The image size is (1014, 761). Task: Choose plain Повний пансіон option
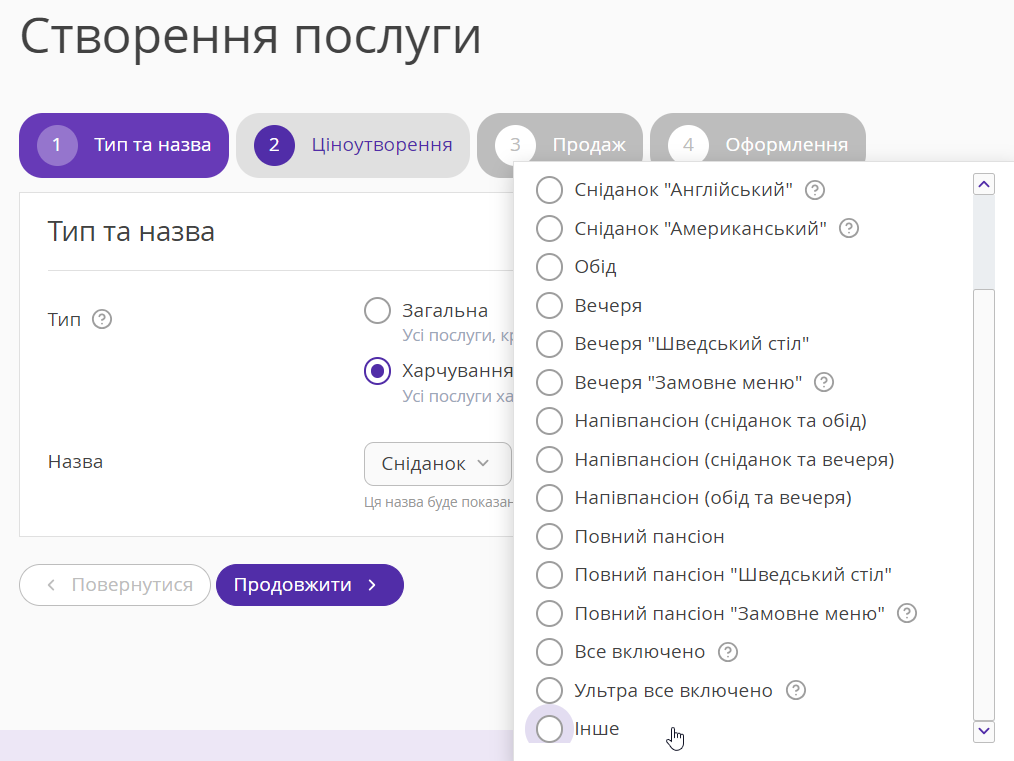click(549, 537)
